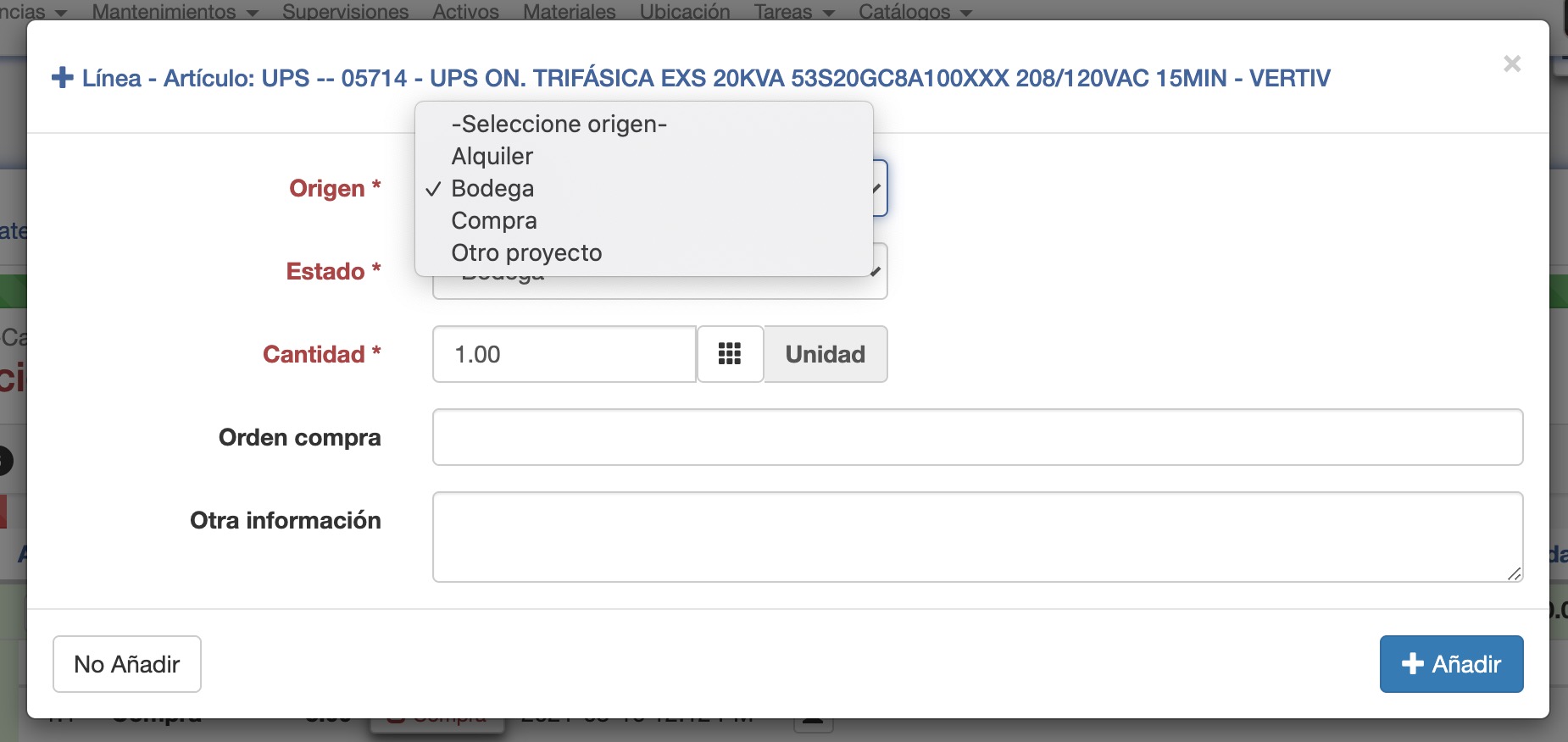Go to Supervisiones in navigation bar
Screen dimensions: 1568x742
[345, 11]
